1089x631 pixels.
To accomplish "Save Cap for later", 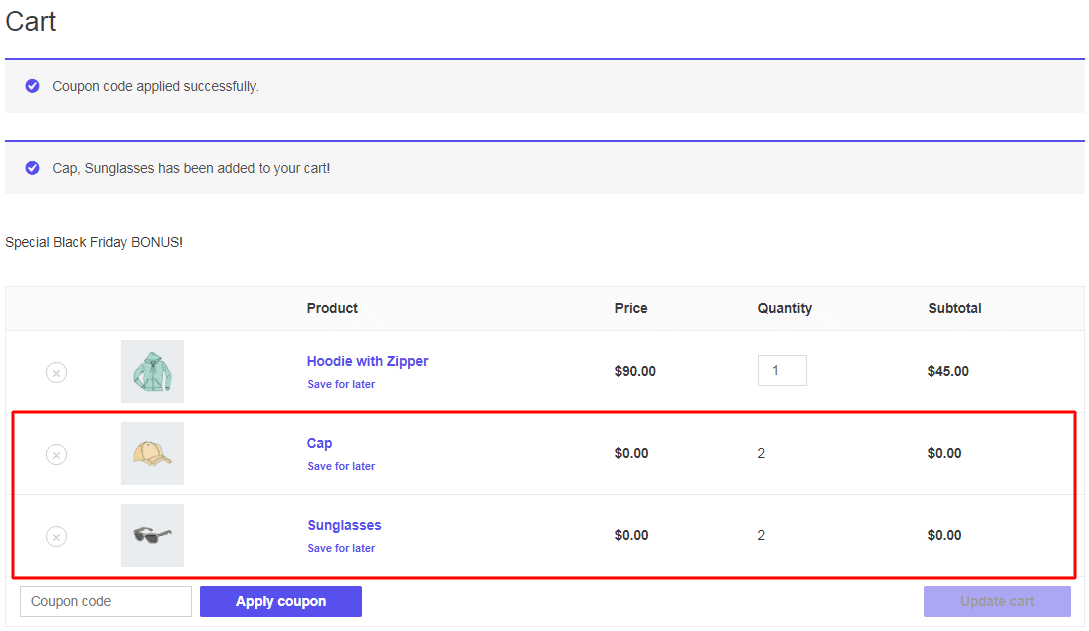I will tap(341, 466).
